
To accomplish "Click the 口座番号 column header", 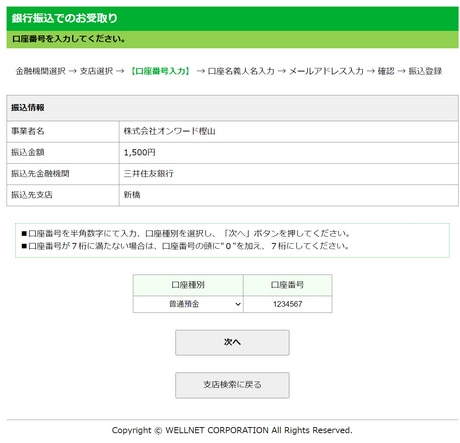I will pos(288,285).
